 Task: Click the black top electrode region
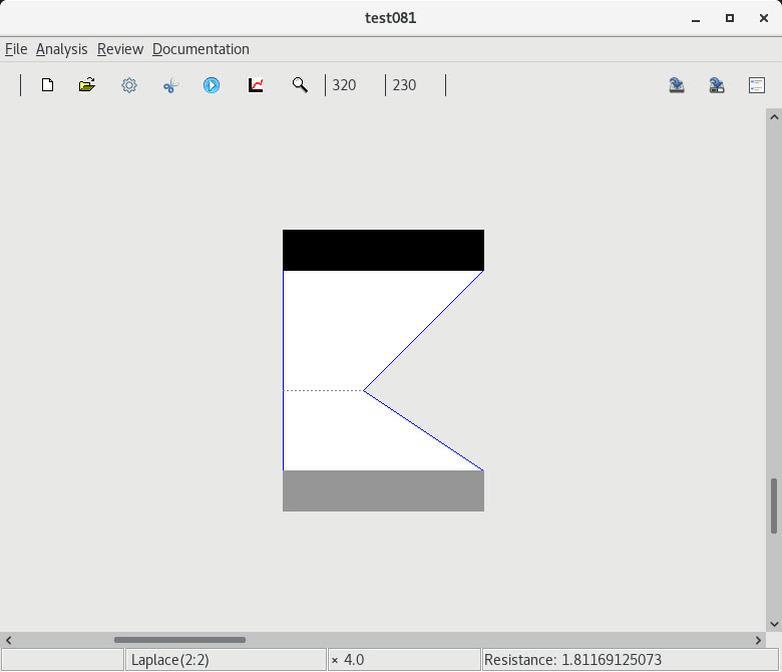383,250
